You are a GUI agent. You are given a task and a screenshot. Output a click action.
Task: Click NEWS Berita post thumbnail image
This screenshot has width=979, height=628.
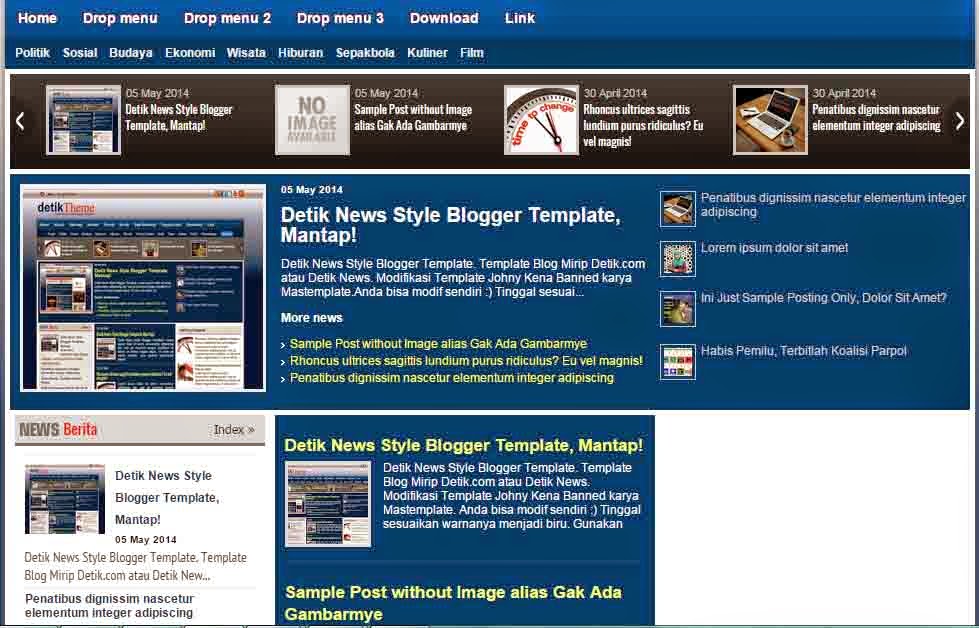pos(65,499)
